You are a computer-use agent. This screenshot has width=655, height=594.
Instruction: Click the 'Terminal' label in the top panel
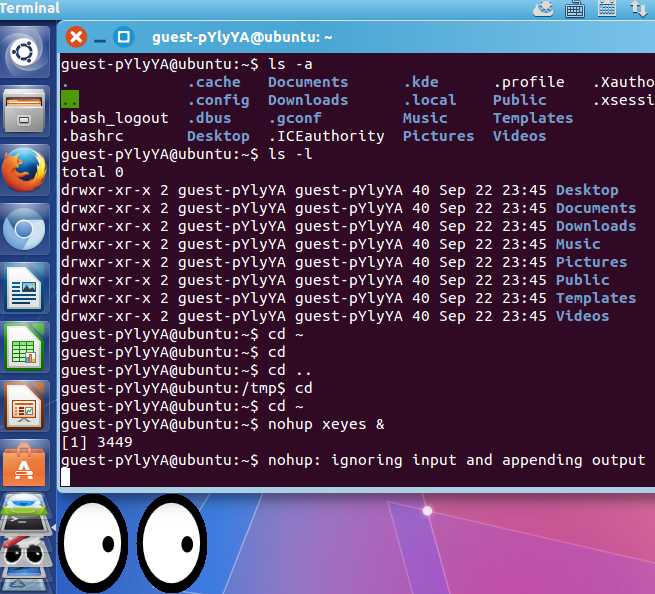(x=30, y=8)
